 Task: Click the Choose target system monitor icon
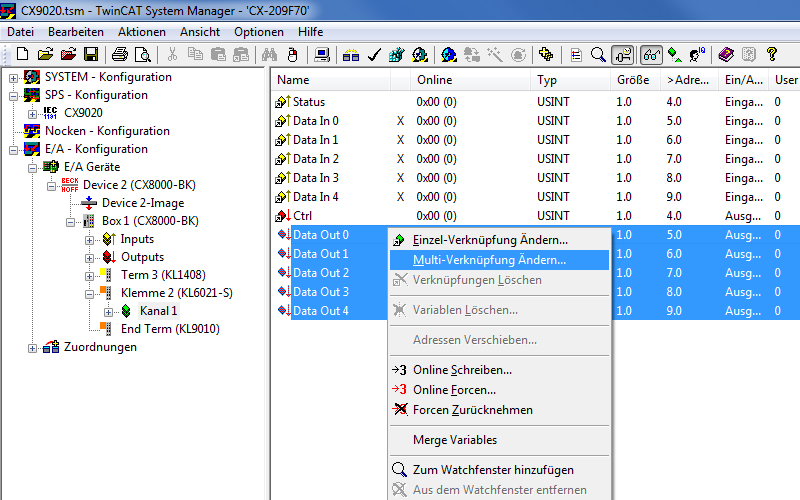pyautogui.click(x=322, y=54)
